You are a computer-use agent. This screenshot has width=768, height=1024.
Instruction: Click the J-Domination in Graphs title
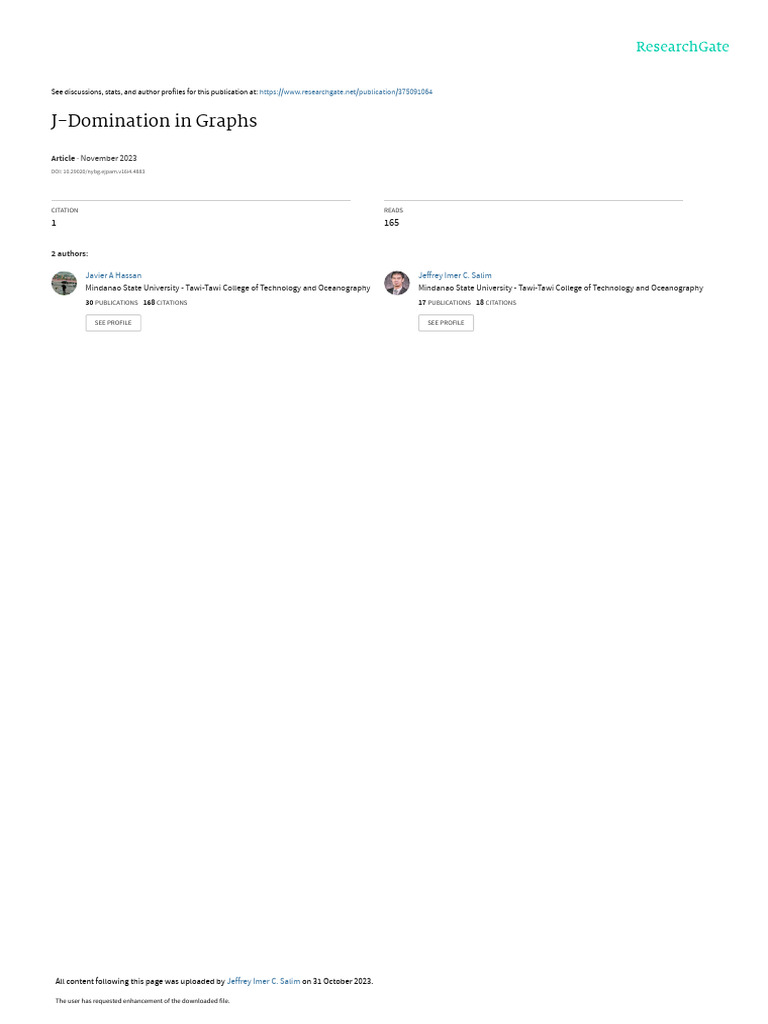pos(154,121)
